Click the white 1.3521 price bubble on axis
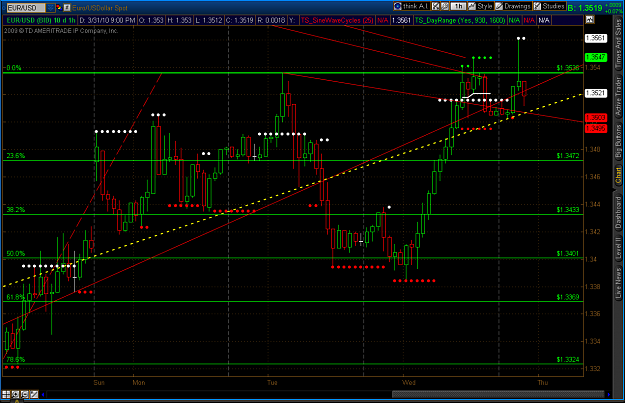The height and width of the screenshot is (403, 625). (x=596, y=93)
